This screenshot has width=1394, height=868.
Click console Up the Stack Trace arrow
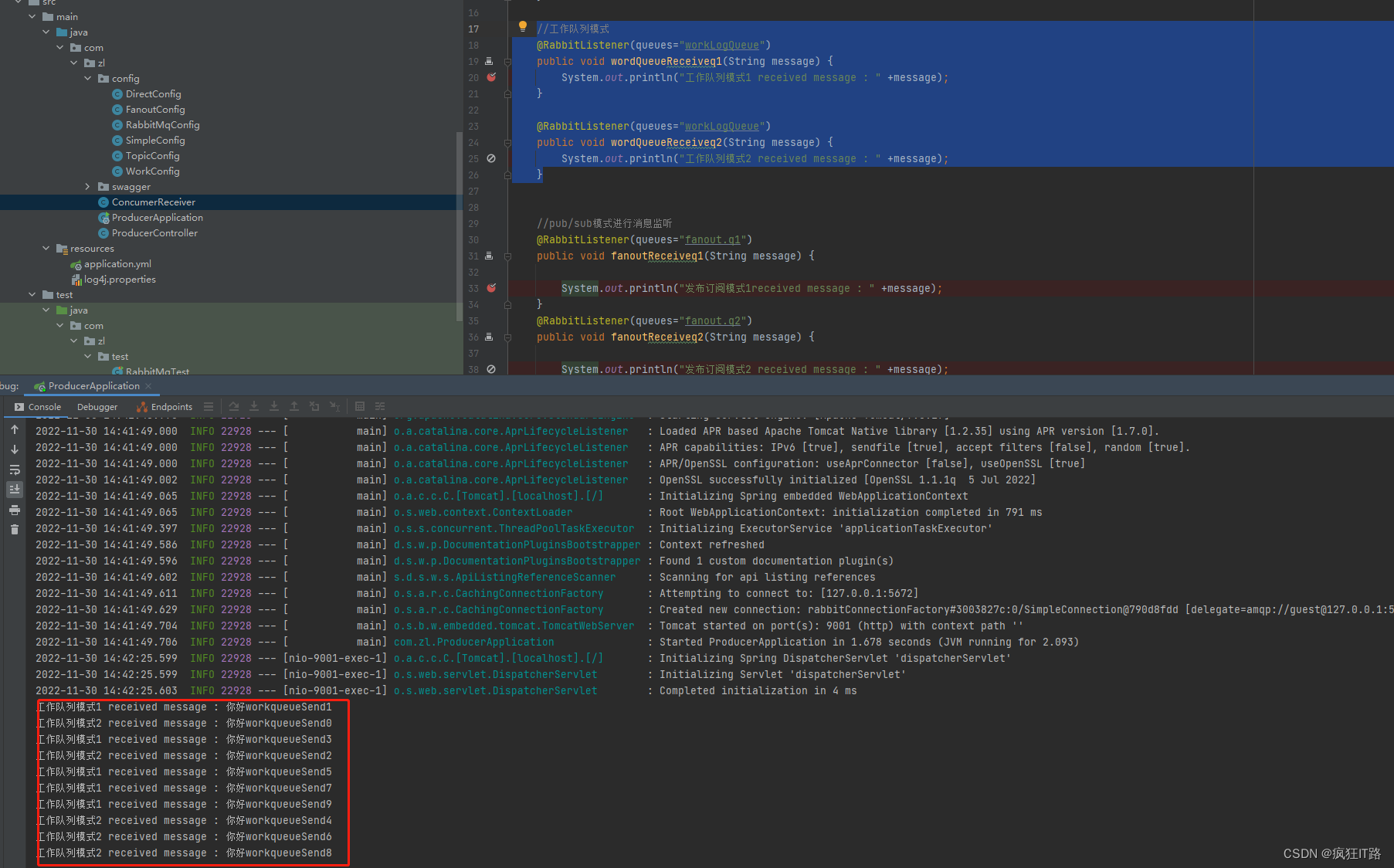[x=15, y=429]
